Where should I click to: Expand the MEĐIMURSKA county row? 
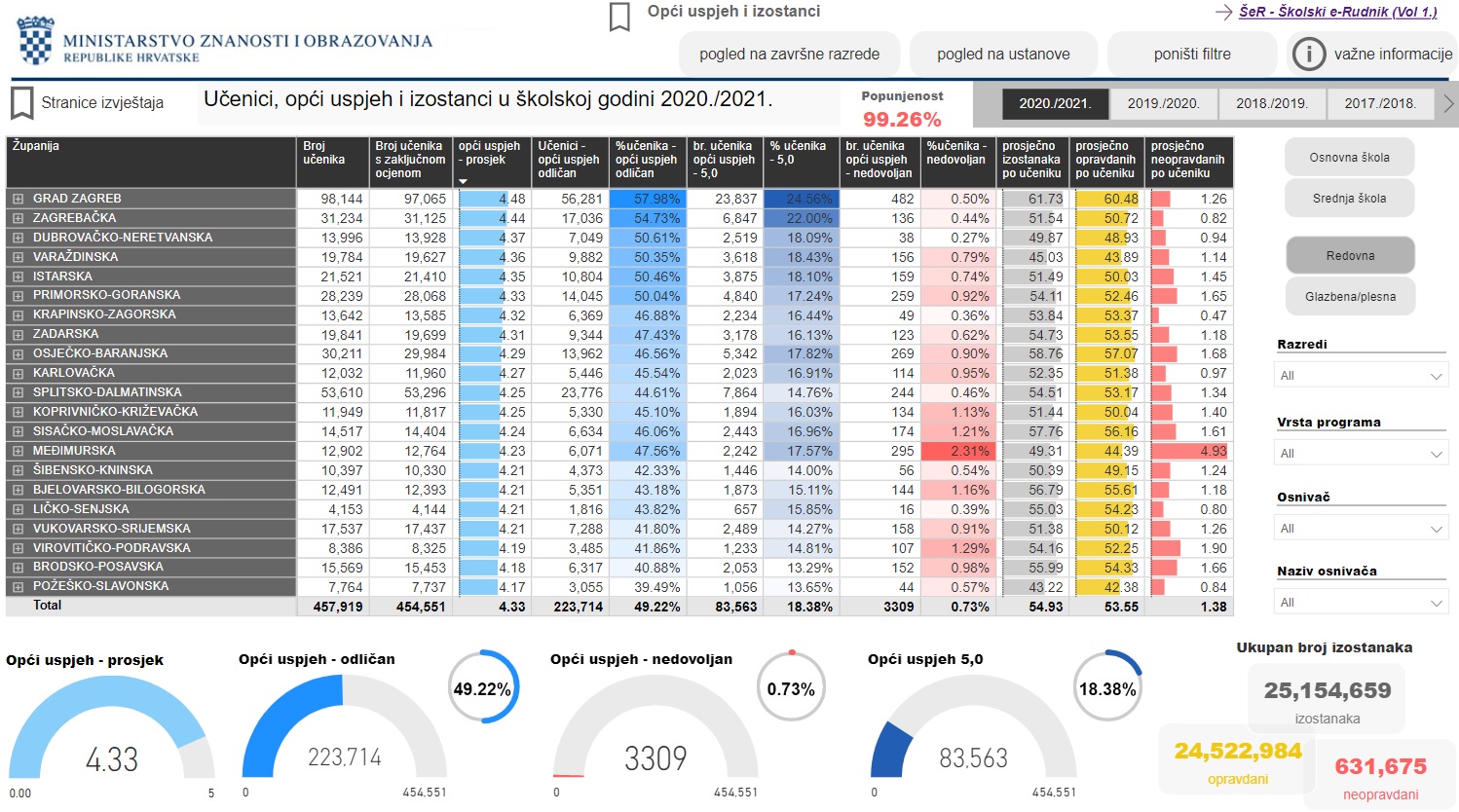point(18,451)
